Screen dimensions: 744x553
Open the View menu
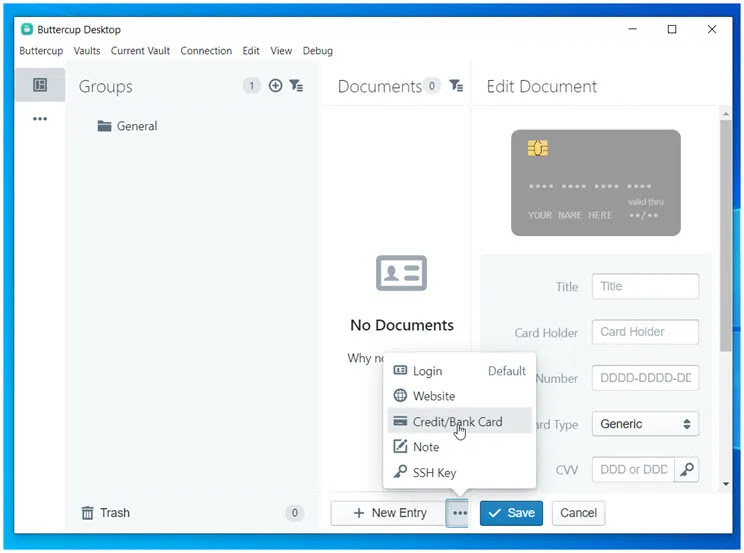coord(281,51)
